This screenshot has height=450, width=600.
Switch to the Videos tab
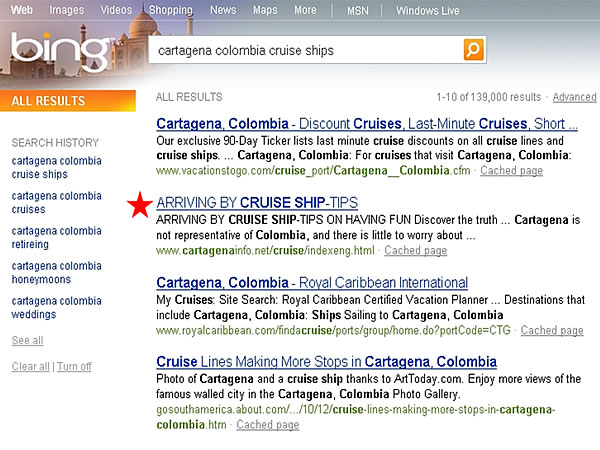pos(116,10)
